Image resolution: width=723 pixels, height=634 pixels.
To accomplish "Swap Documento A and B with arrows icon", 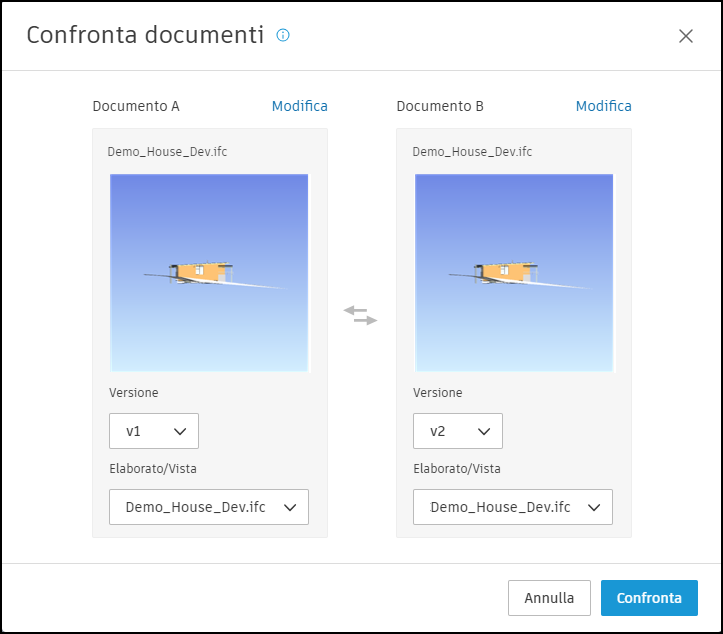I will pos(361,315).
